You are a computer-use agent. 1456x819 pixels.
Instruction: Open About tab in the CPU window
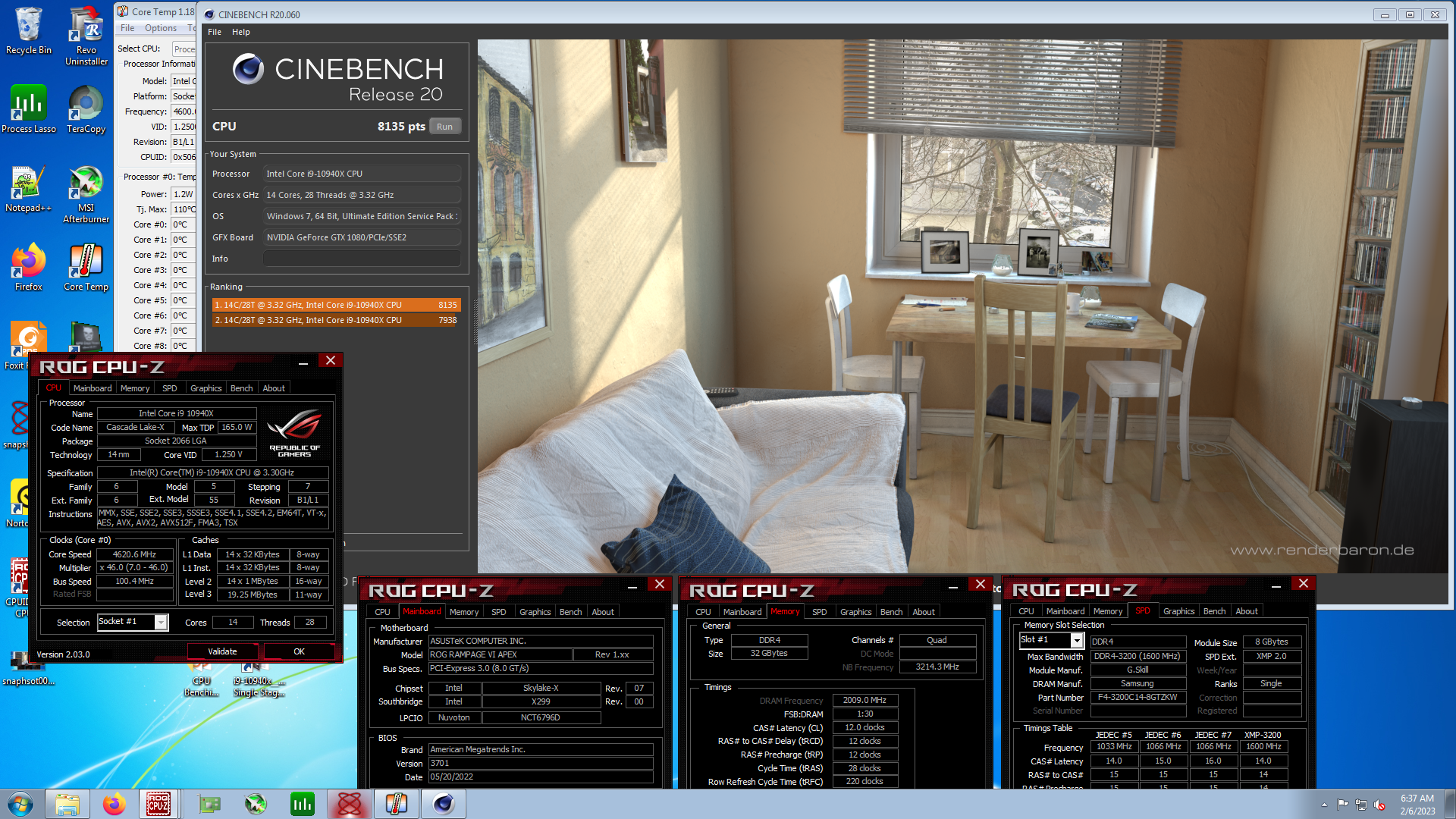tap(274, 388)
